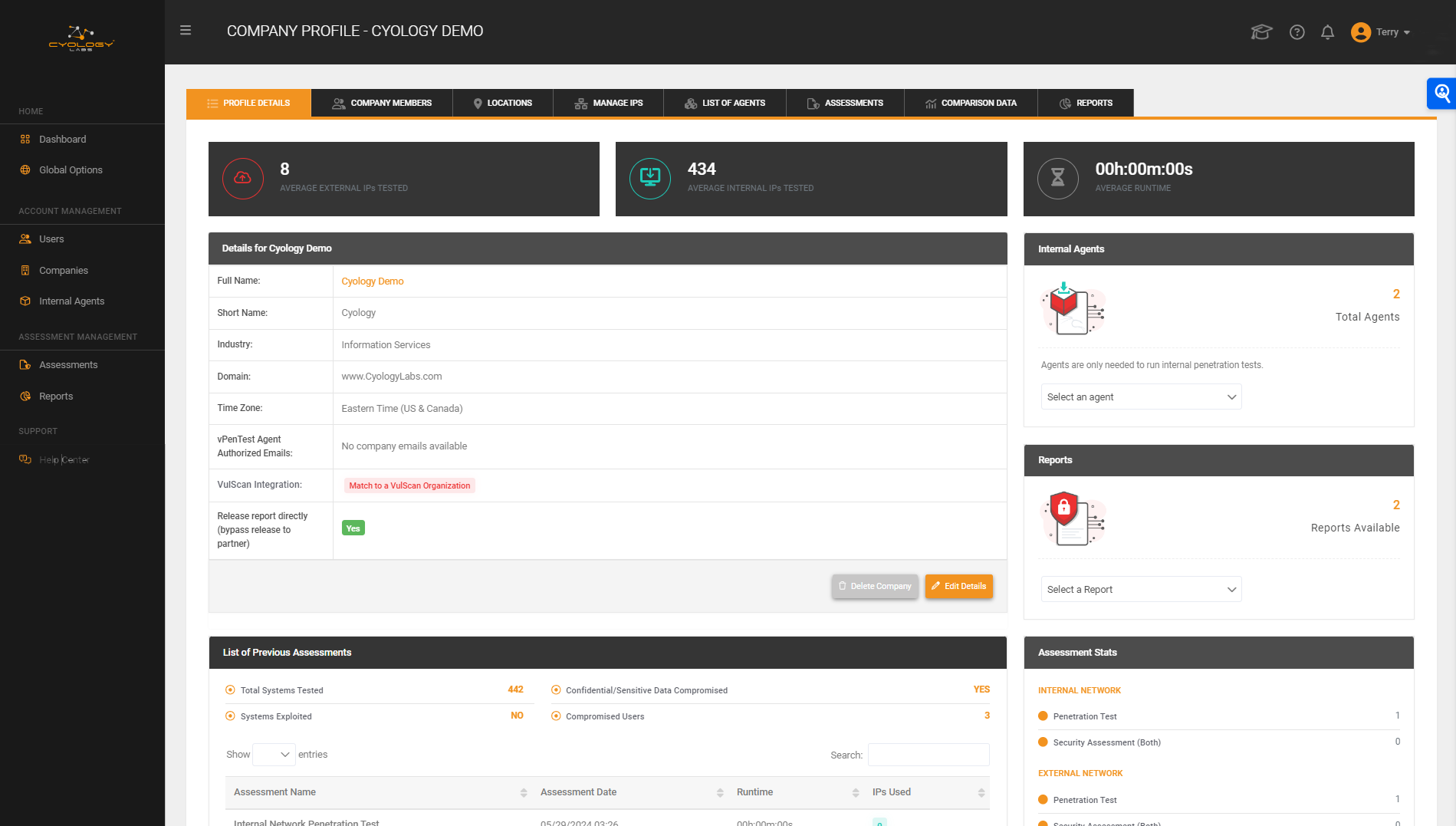Expand the Select an agent dropdown
This screenshot has height=826, width=1456.
[x=1141, y=397]
